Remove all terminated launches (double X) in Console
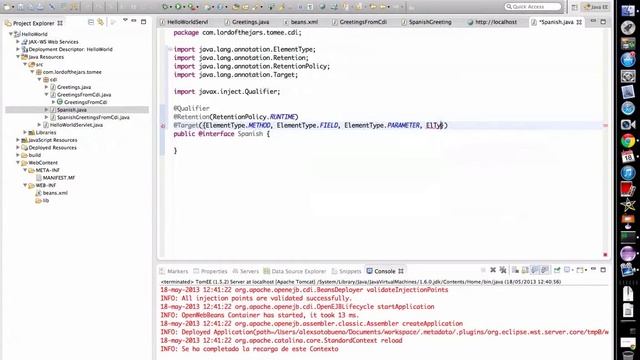Image resolution: width=640 pixels, height=360 pixels. point(503,270)
